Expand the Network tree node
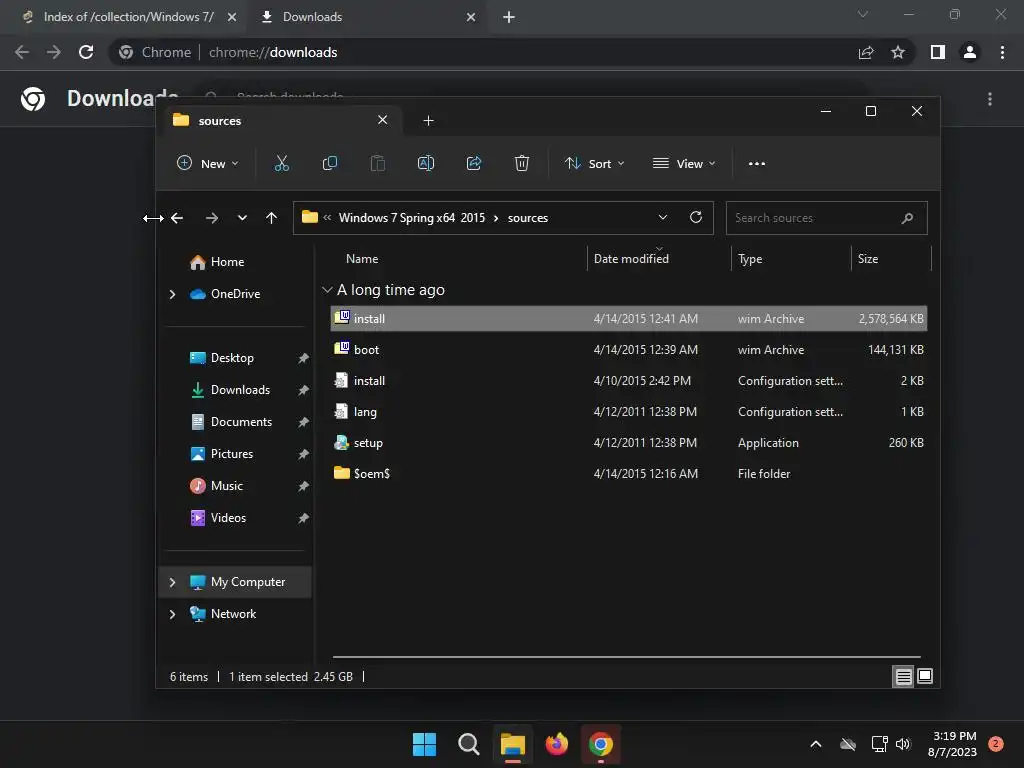Screen dimensions: 1024x768 coord(172,614)
